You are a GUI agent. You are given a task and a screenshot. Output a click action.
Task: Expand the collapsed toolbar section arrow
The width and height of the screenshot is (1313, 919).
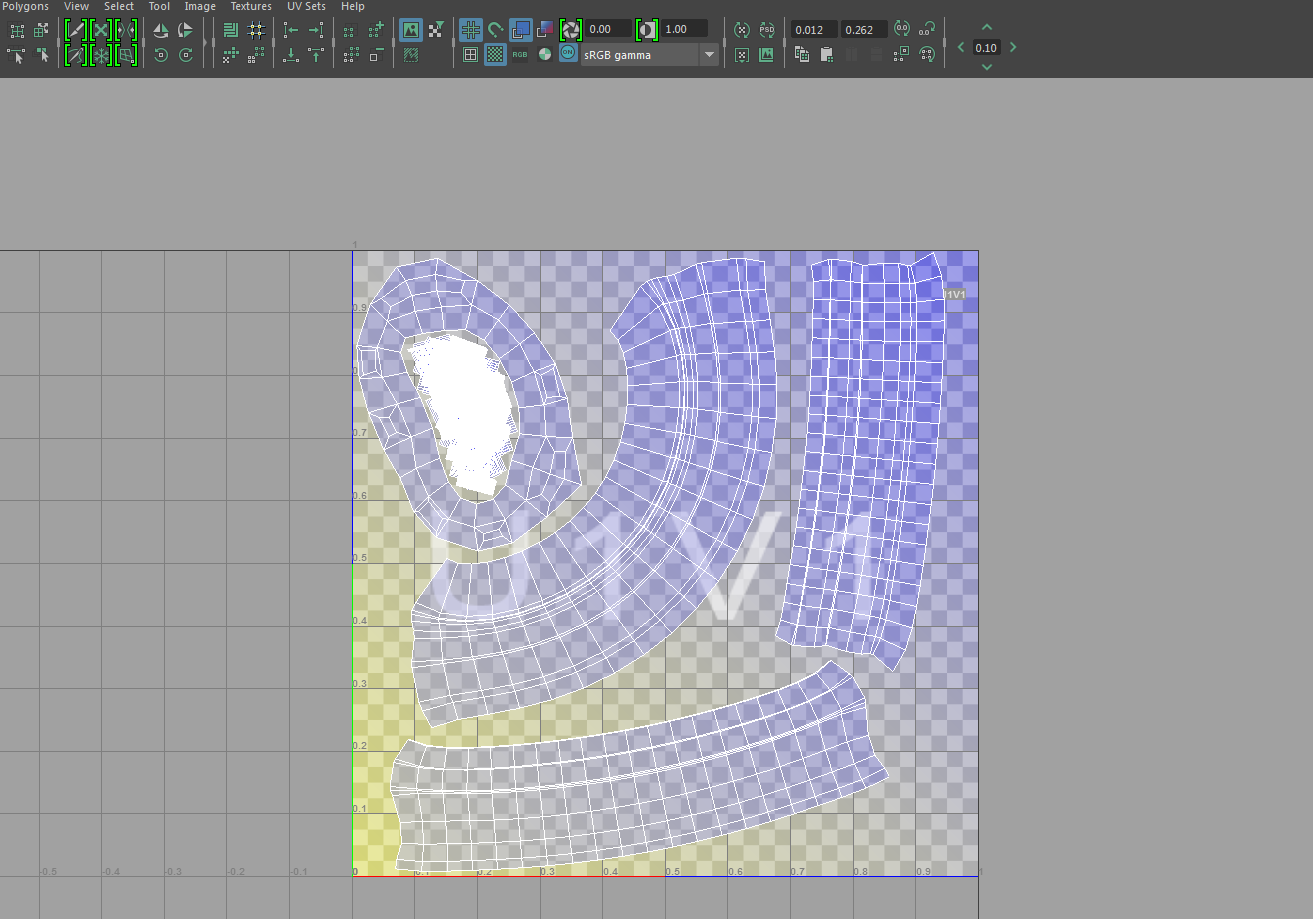(x=205, y=43)
